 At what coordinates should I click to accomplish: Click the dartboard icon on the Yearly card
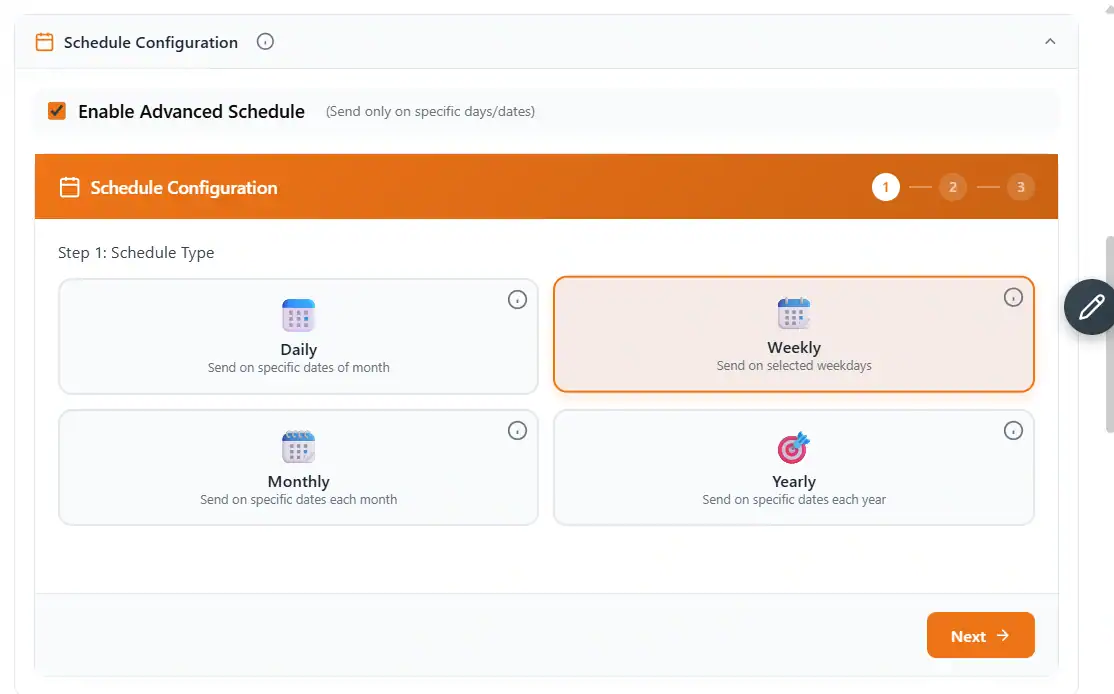point(793,447)
